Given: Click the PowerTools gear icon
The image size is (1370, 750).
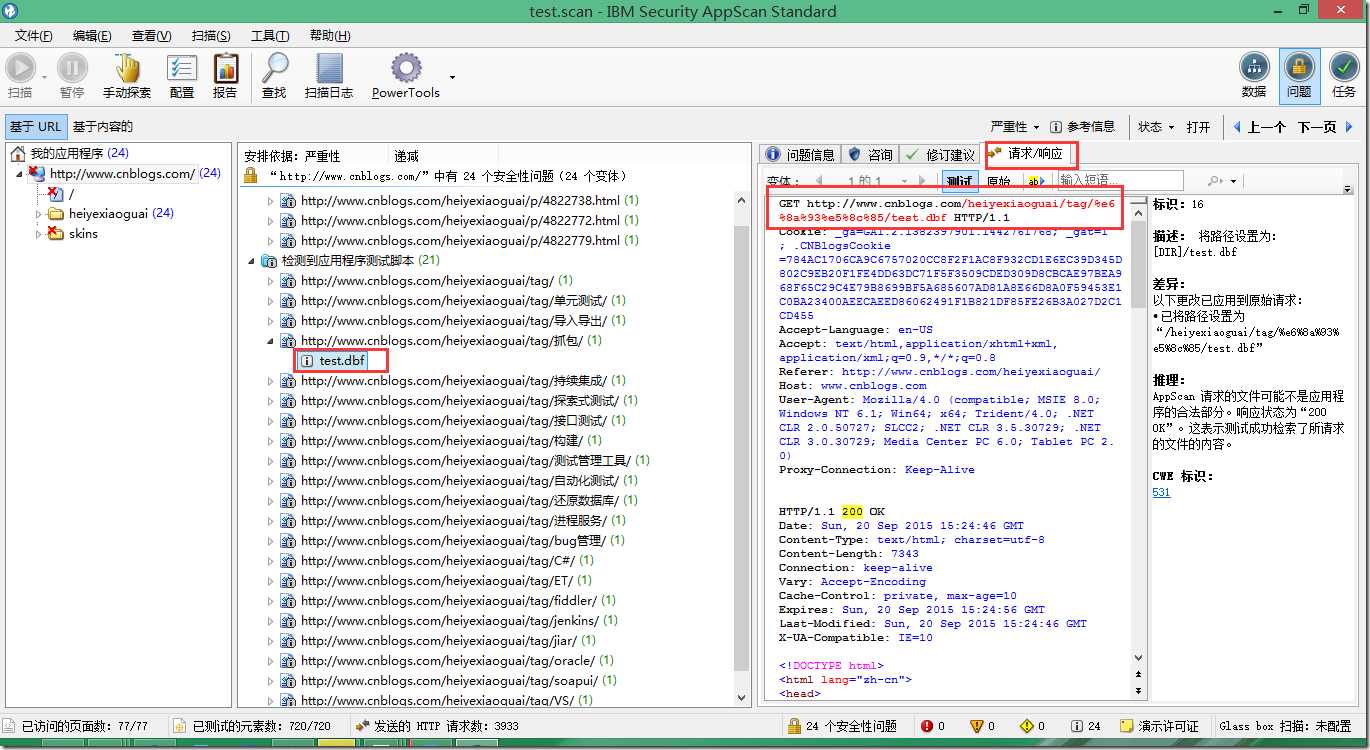Looking at the screenshot, I should point(406,68).
